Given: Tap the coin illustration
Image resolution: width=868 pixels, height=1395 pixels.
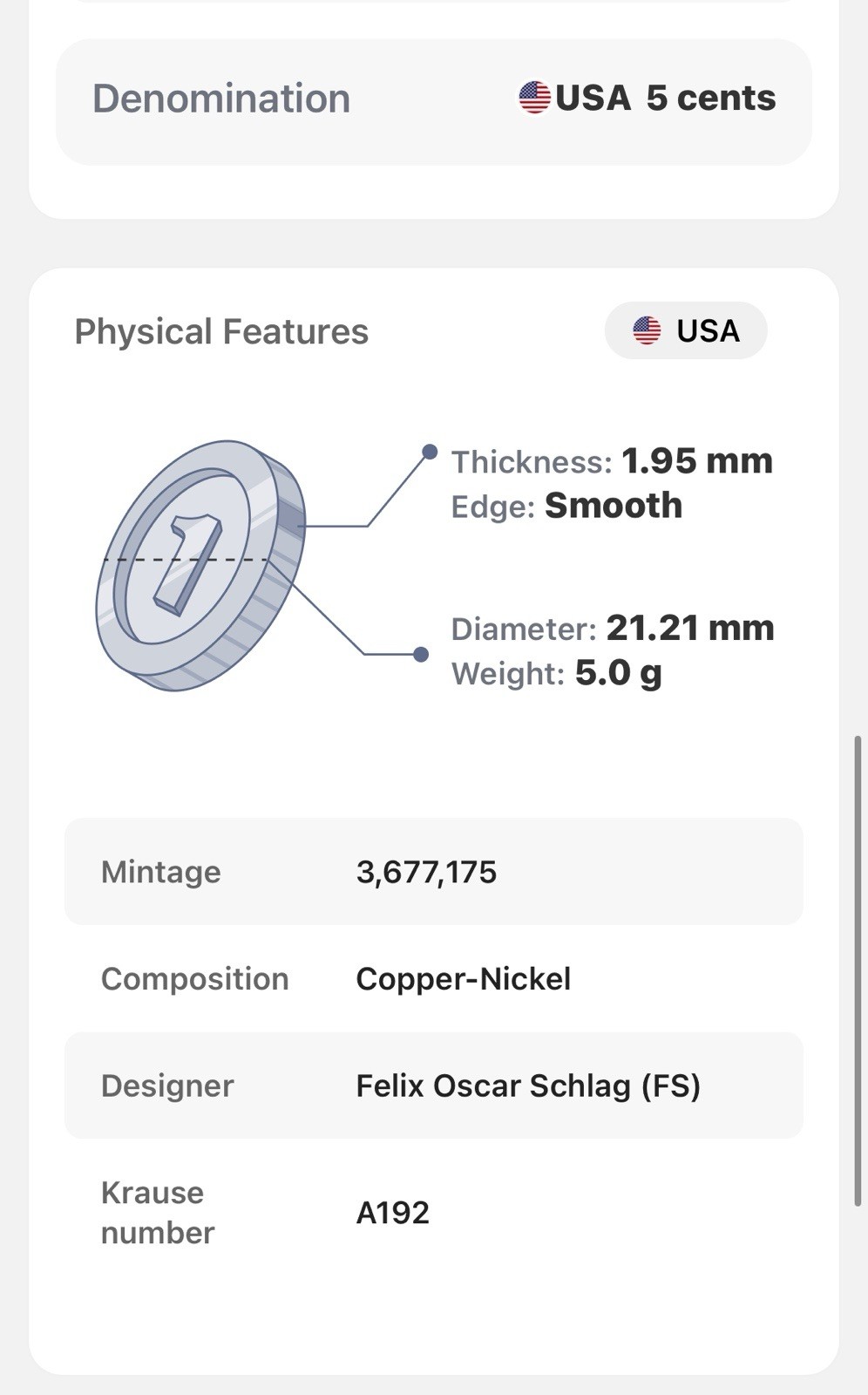Looking at the screenshot, I should click(200, 566).
